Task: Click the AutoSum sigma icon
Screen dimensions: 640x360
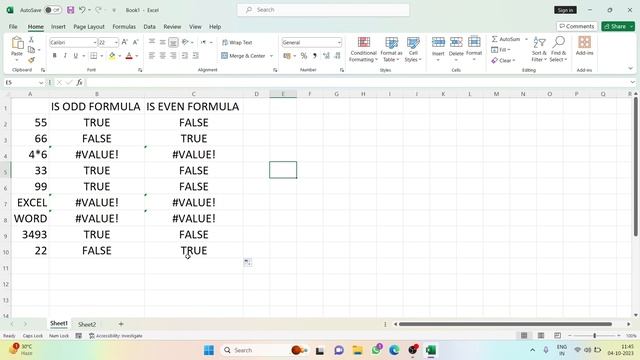Action: (x=494, y=39)
